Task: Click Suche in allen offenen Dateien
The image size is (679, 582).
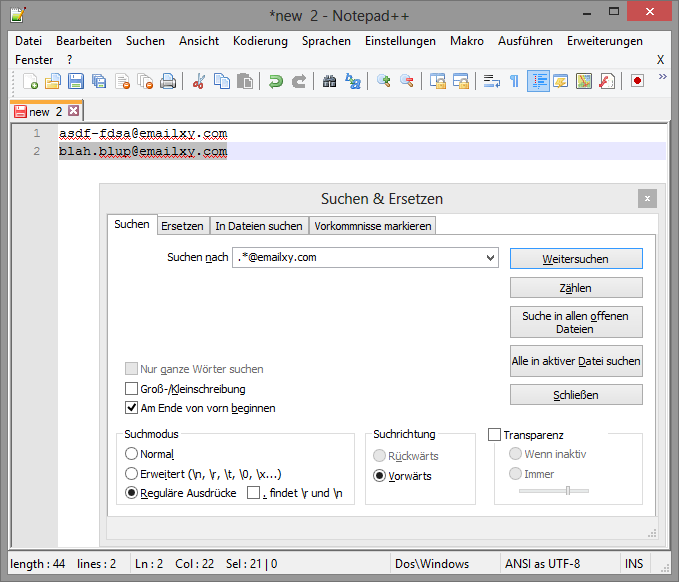Action: [x=576, y=322]
